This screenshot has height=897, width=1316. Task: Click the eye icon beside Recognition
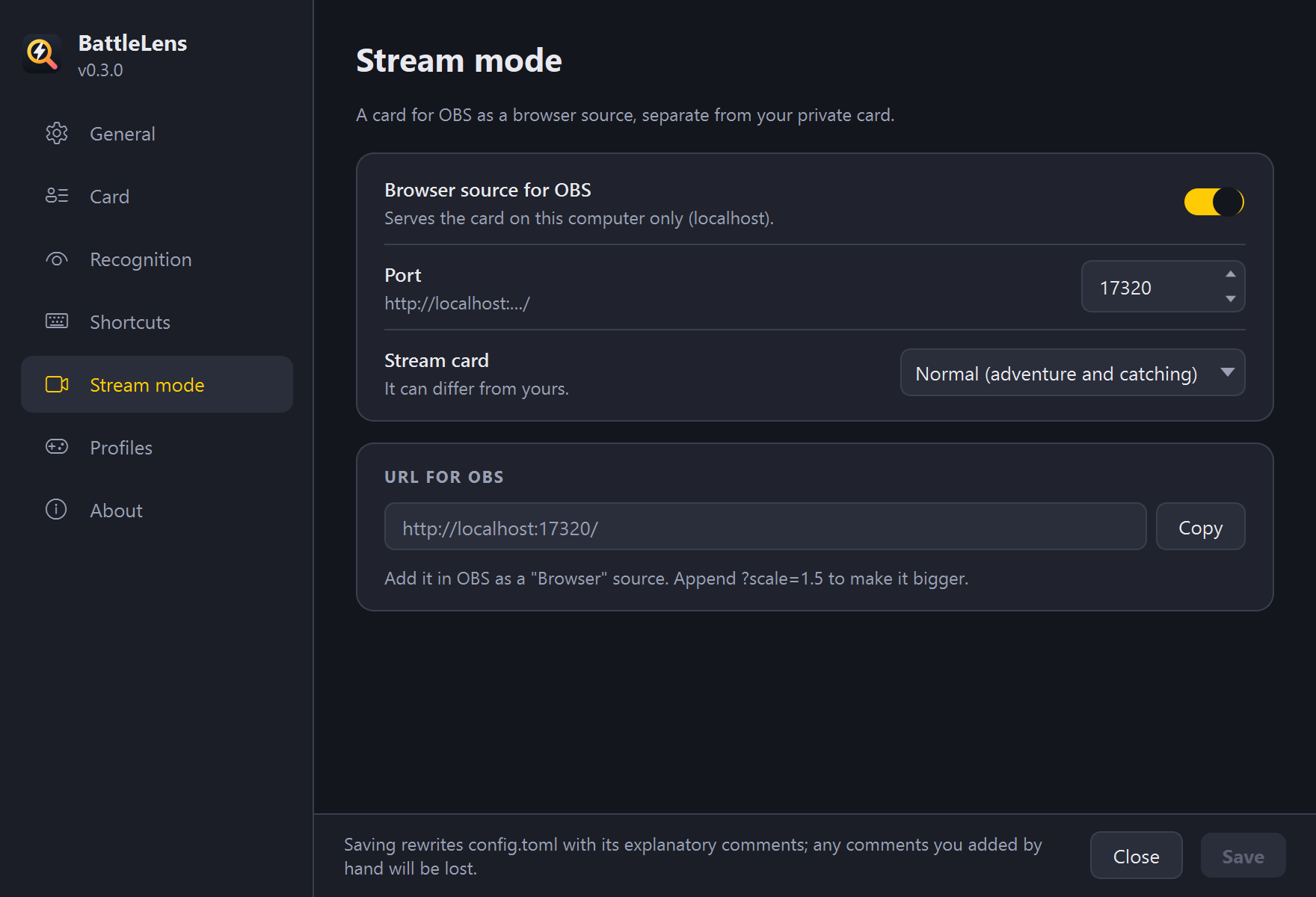pyautogui.click(x=57, y=259)
